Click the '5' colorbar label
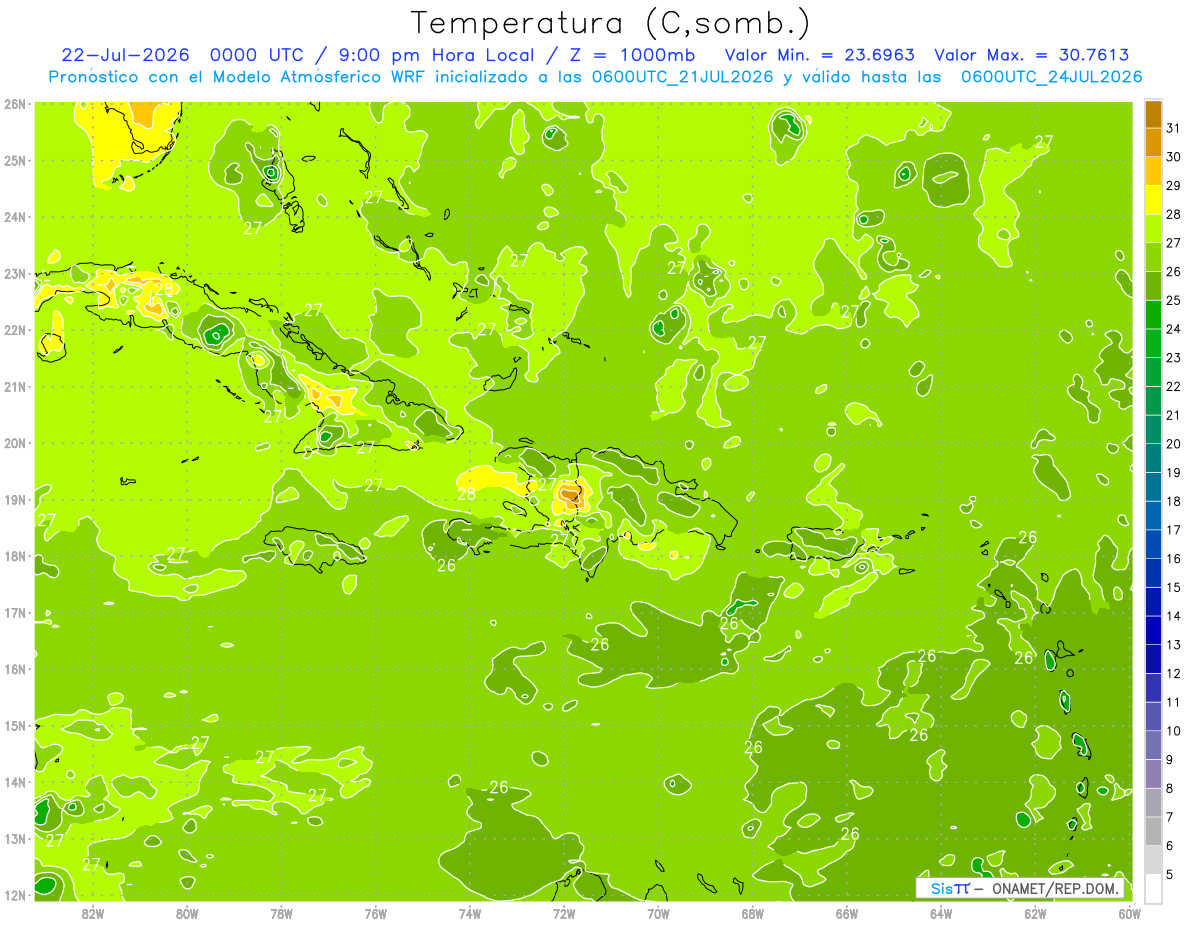Viewport: 1200px width, 927px height. coord(1169,874)
